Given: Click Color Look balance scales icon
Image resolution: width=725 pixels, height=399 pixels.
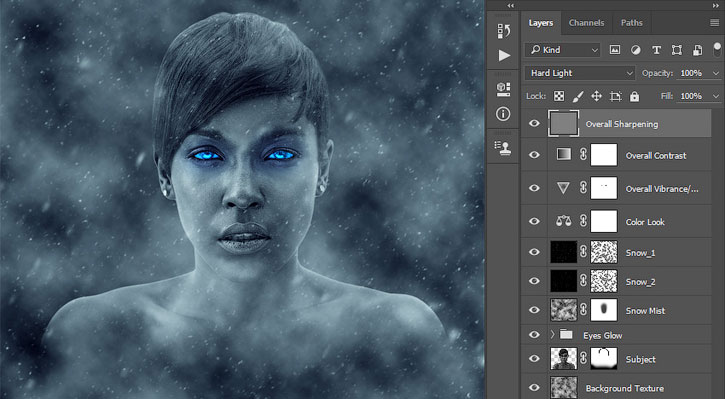Looking at the screenshot, I should pos(563,221).
